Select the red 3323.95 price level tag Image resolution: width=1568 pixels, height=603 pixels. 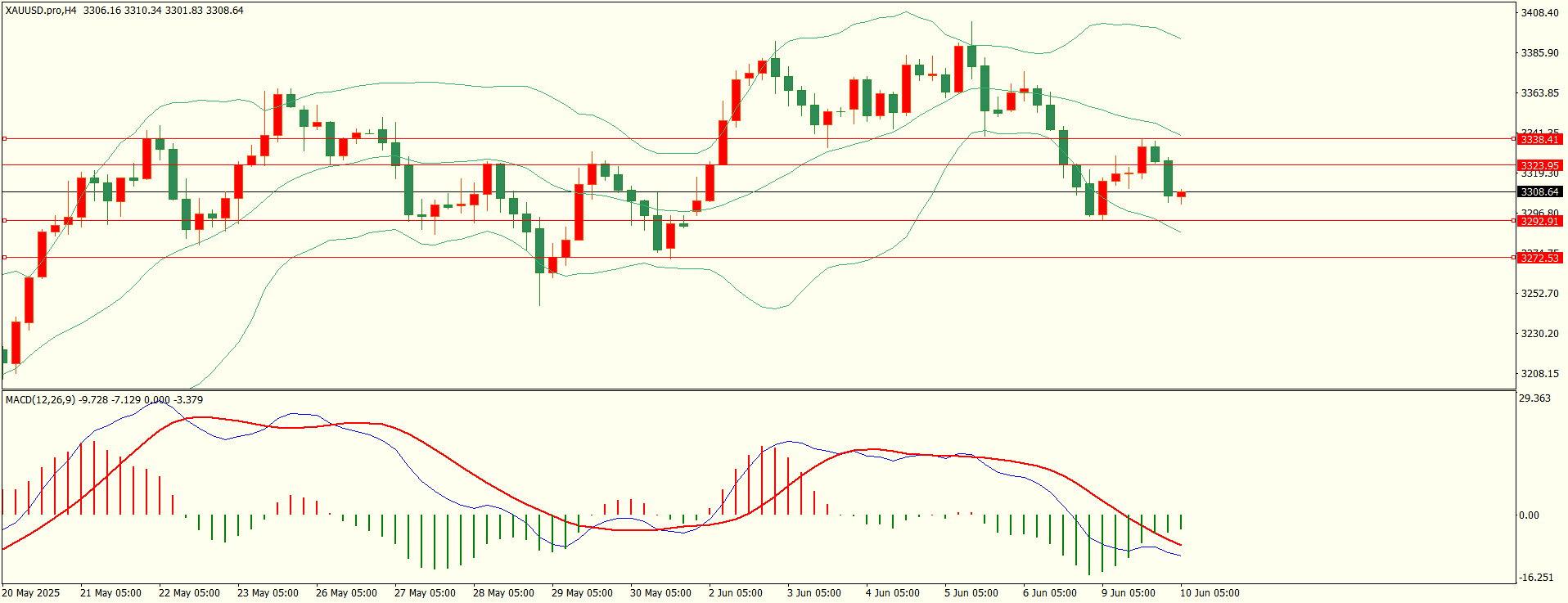[1539, 165]
